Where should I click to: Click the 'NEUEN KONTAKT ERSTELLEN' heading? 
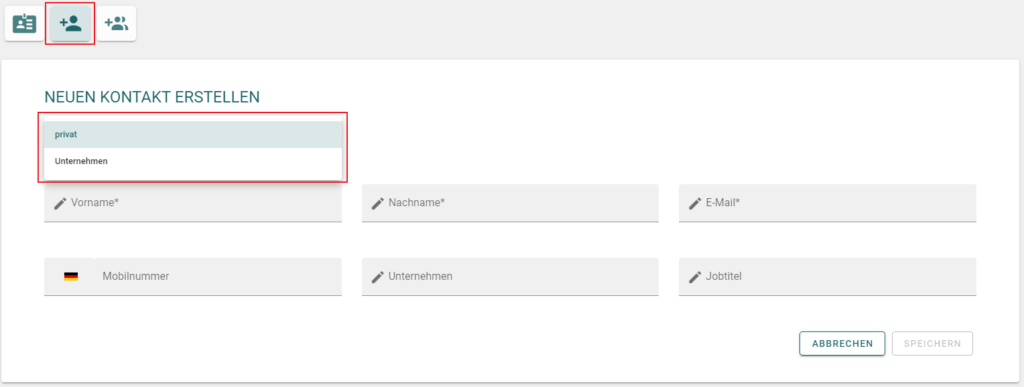coord(152,97)
